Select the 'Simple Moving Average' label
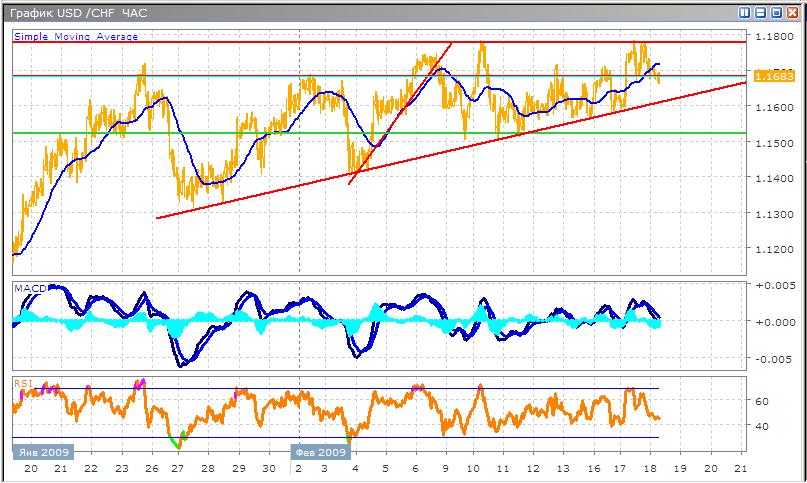The image size is (807, 483). tap(76, 37)
